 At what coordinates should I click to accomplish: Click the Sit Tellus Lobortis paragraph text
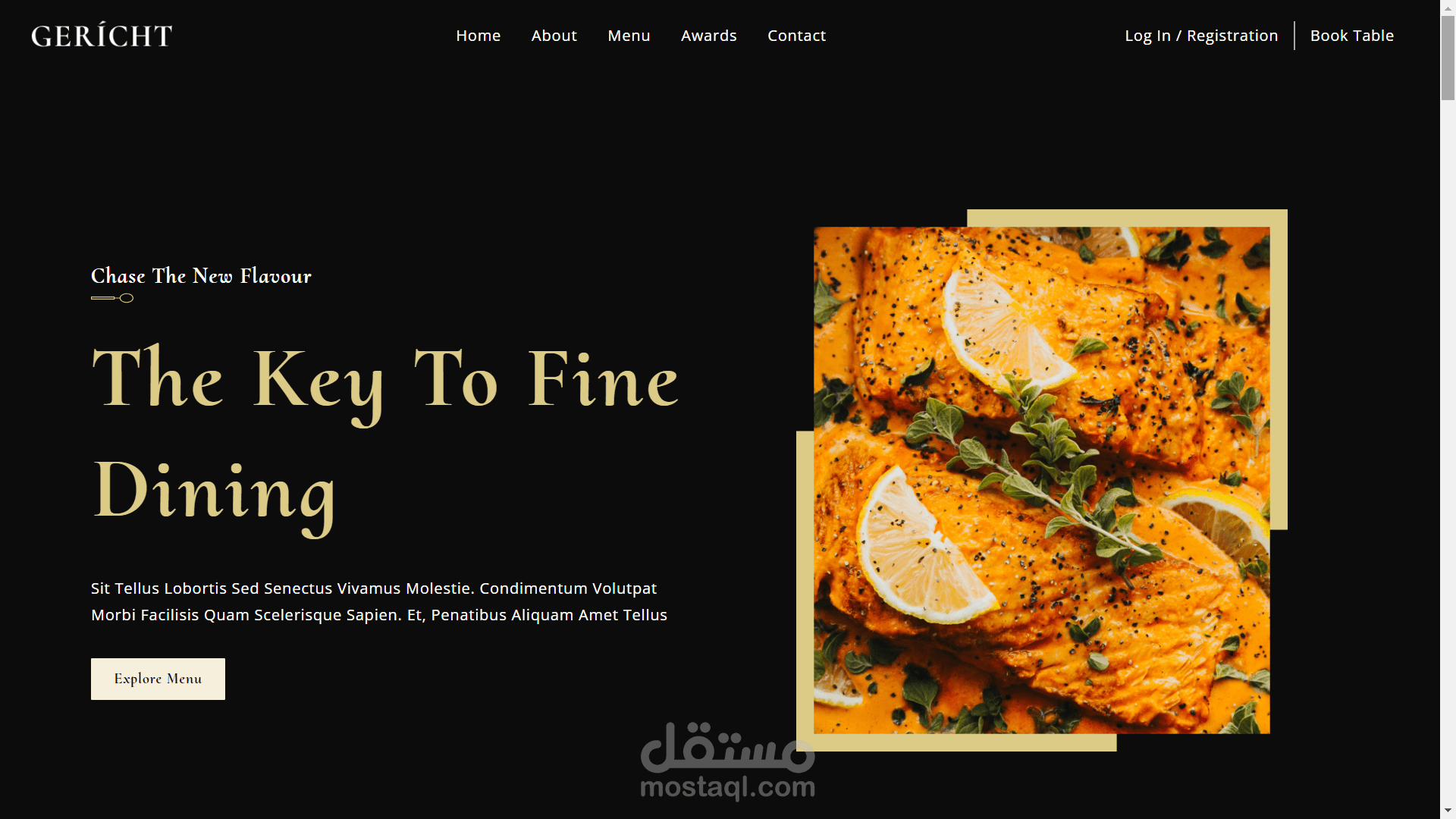(x=379, y=601)
